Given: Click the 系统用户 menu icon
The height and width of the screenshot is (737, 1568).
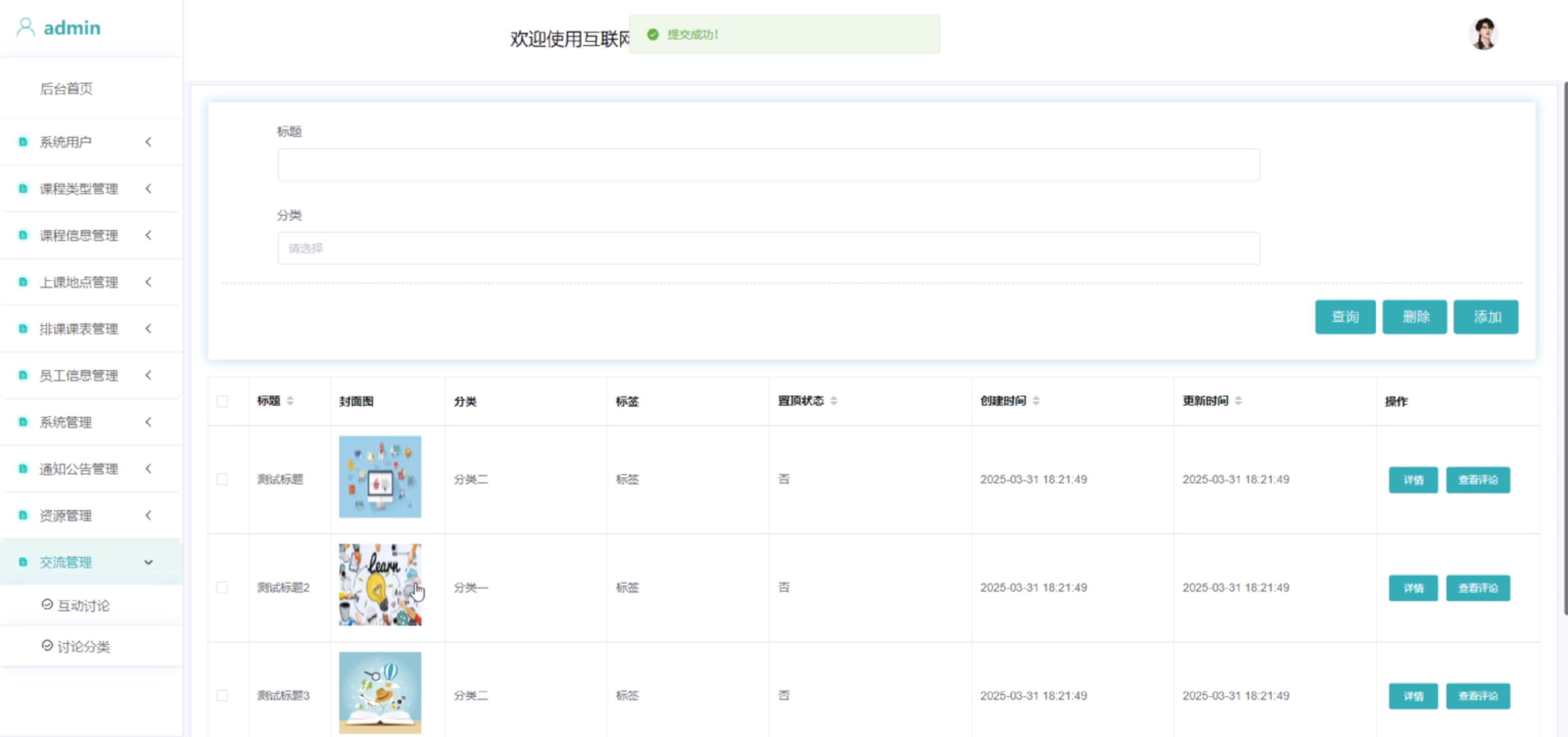Looking at the screenshot, I should click(x=23, y=142).
